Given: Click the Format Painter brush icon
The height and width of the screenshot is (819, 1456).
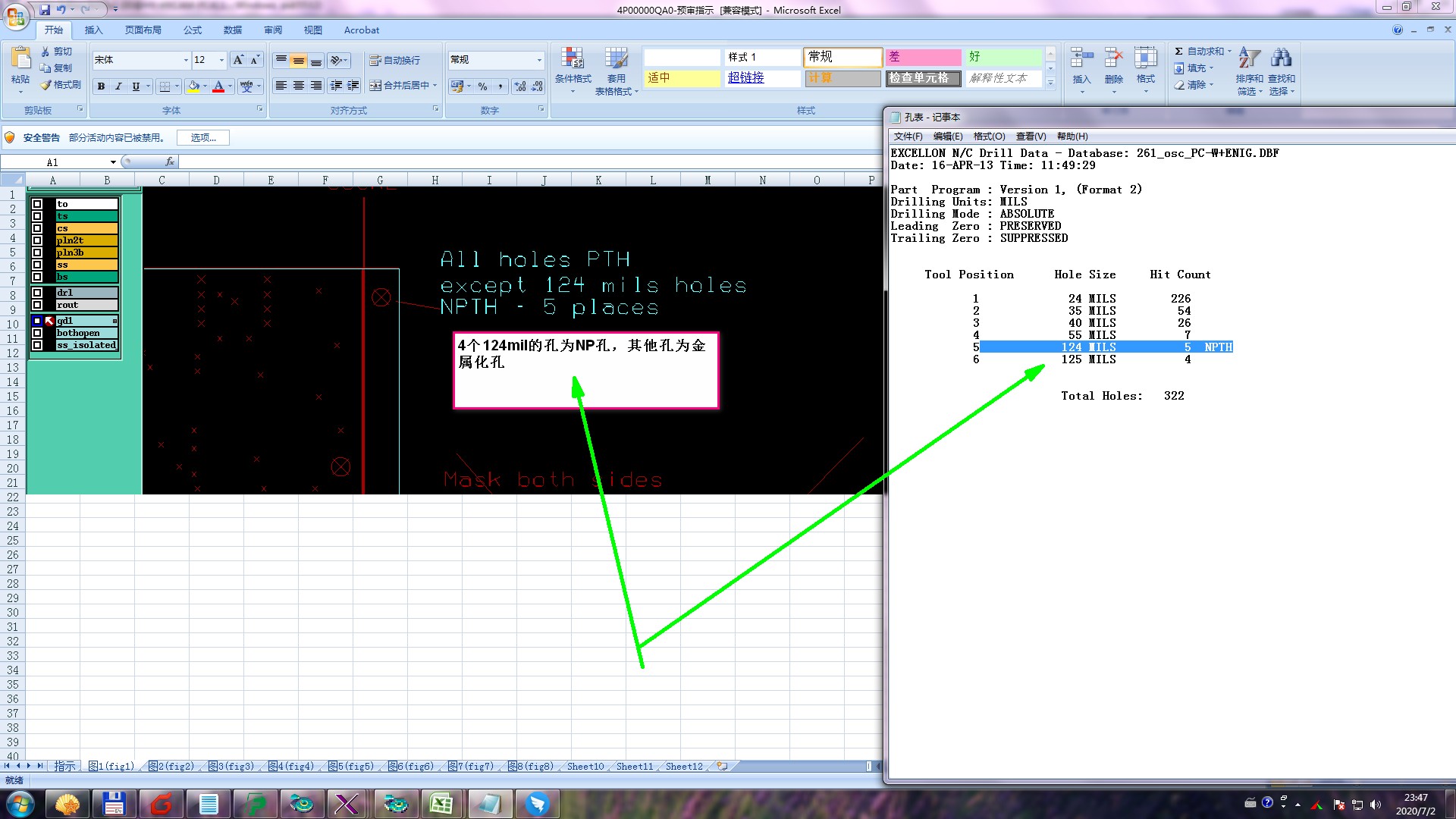Looking at the screenshot, I should (x=46, y=85).
